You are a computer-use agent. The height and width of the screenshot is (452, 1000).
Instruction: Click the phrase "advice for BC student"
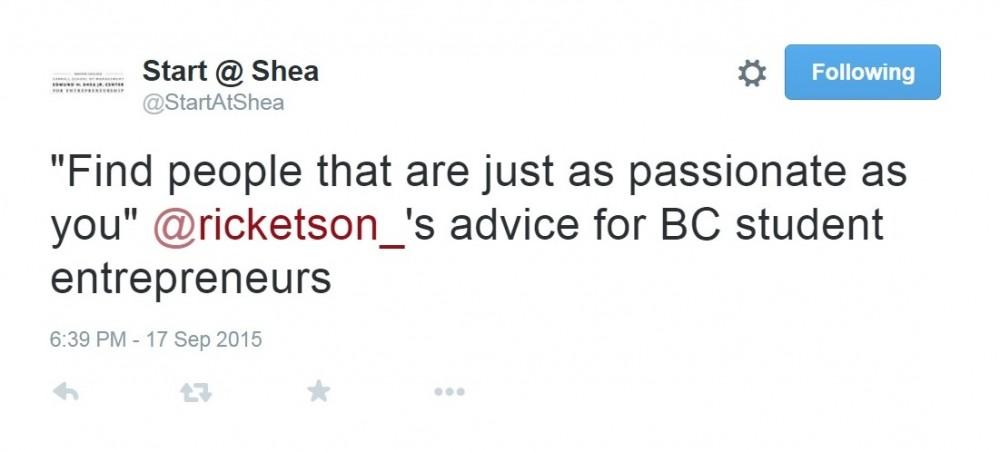(667, 226)
